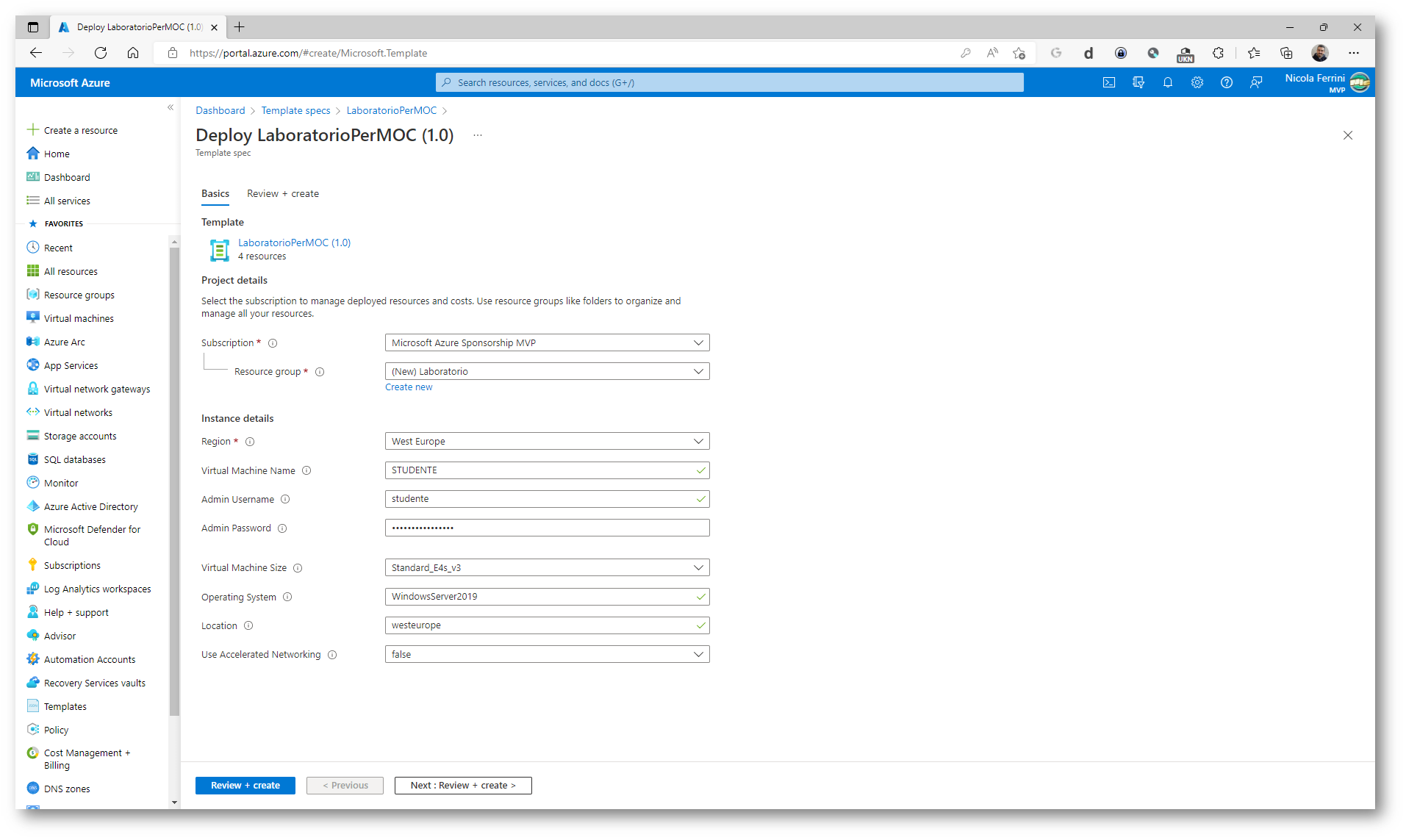Click the Admin Username input field
The image size is (1406, 840).
(541, 499)
